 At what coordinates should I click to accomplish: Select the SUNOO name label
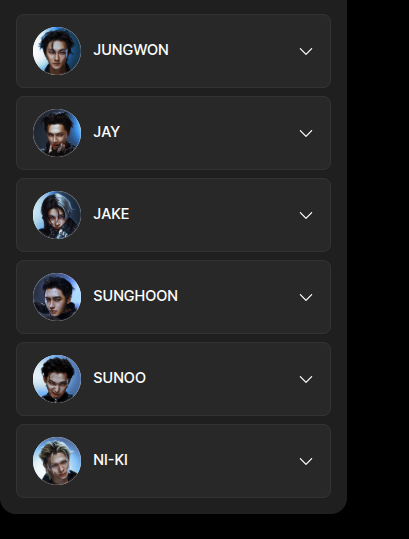click(120, 378)
